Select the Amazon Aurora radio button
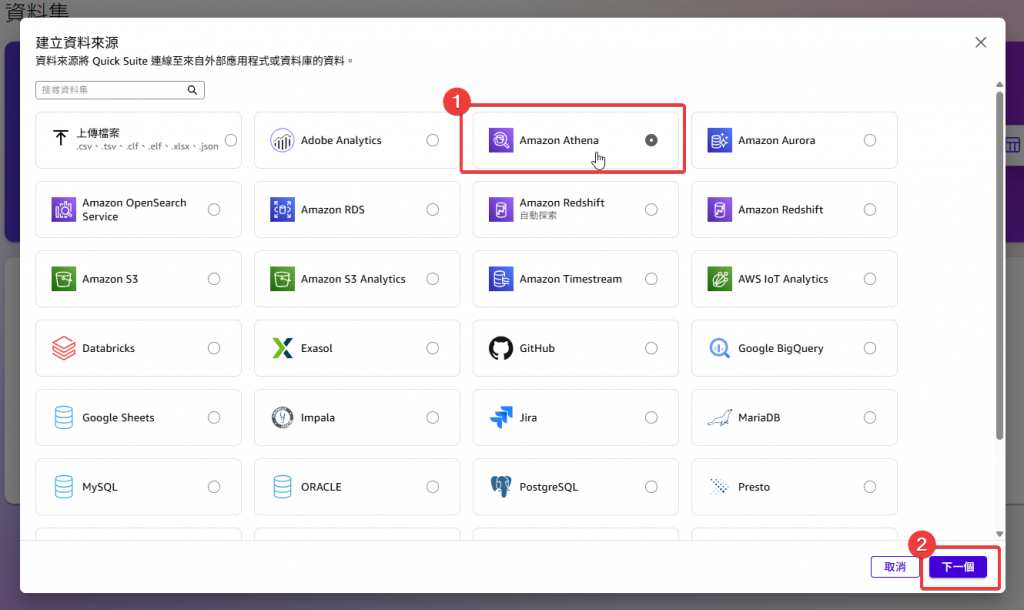1024x610 pixels. [x=870, y=140]
